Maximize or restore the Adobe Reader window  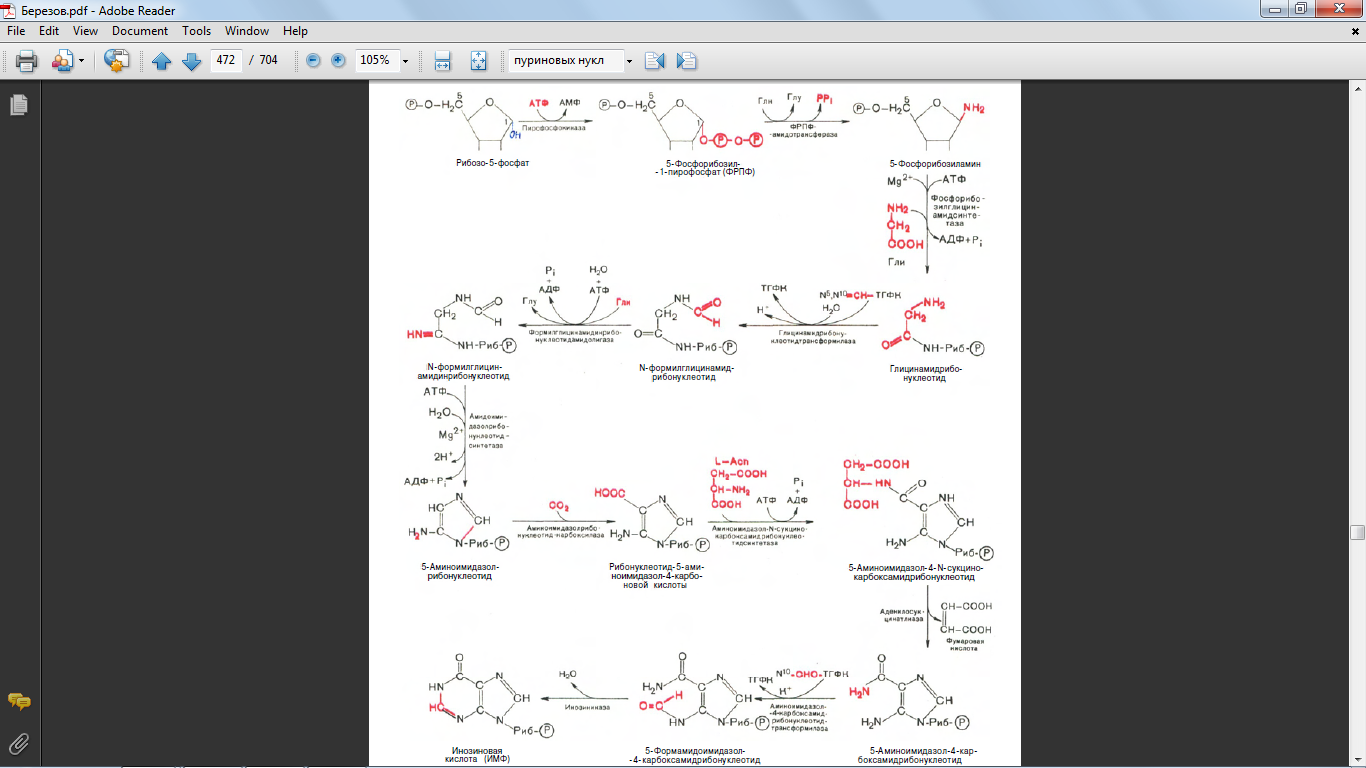click(x=1300, y=9)
